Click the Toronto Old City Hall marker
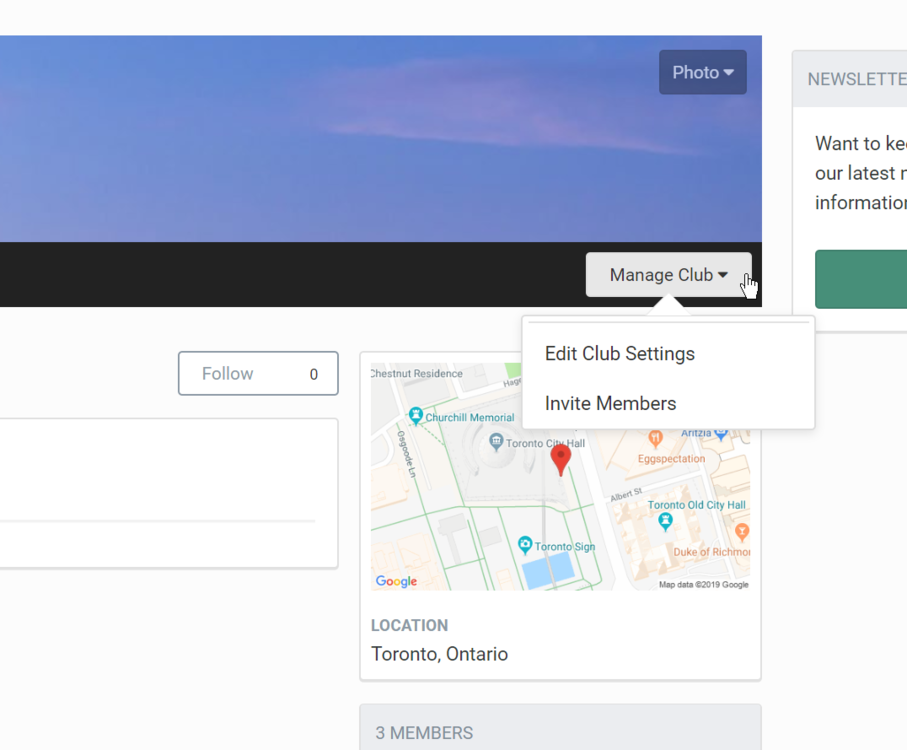 tap(666, 521)
